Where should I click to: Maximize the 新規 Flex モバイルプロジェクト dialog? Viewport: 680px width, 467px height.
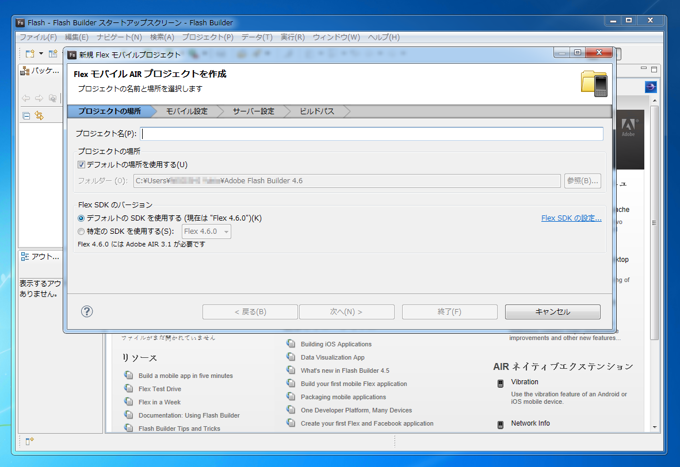577,52
